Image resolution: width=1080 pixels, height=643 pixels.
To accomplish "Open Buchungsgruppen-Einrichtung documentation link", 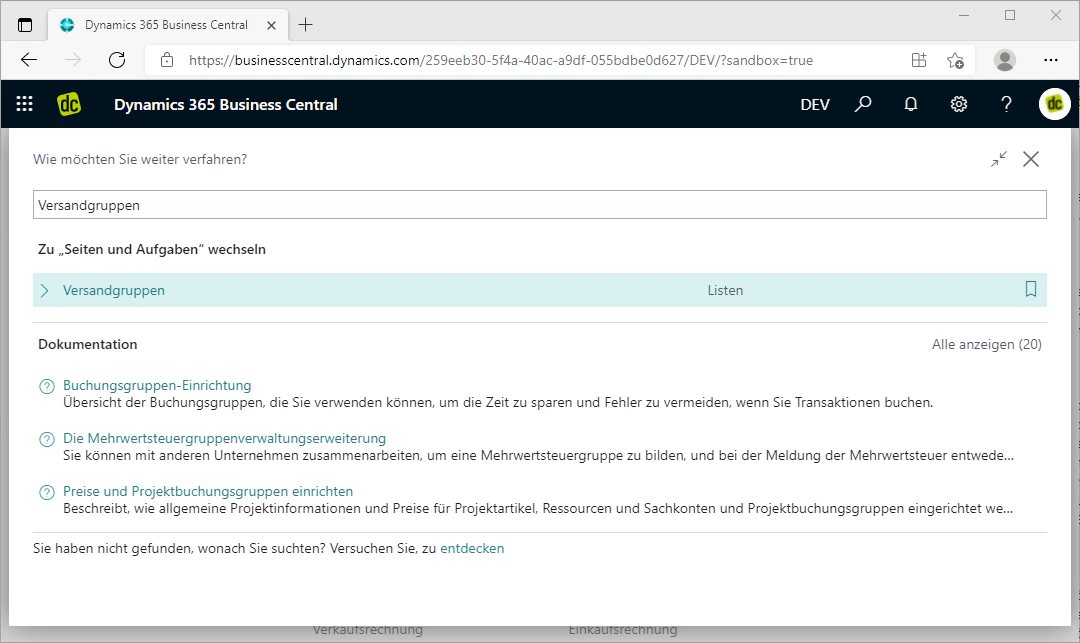I will (x=157, y=386).
